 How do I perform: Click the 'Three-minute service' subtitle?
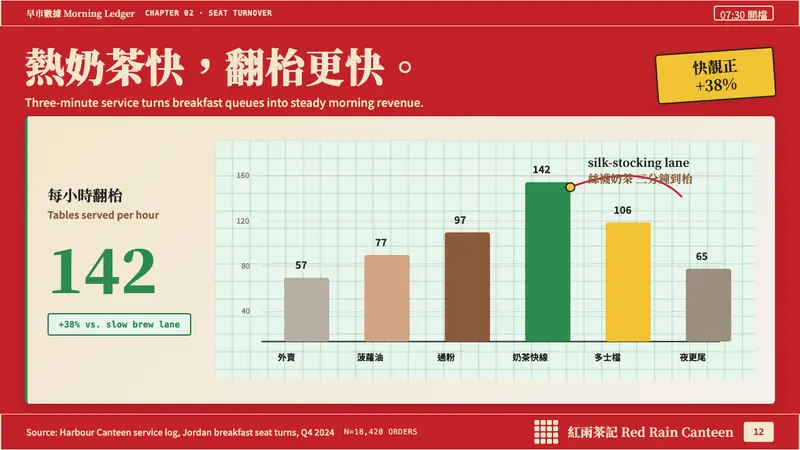(224, 103)
